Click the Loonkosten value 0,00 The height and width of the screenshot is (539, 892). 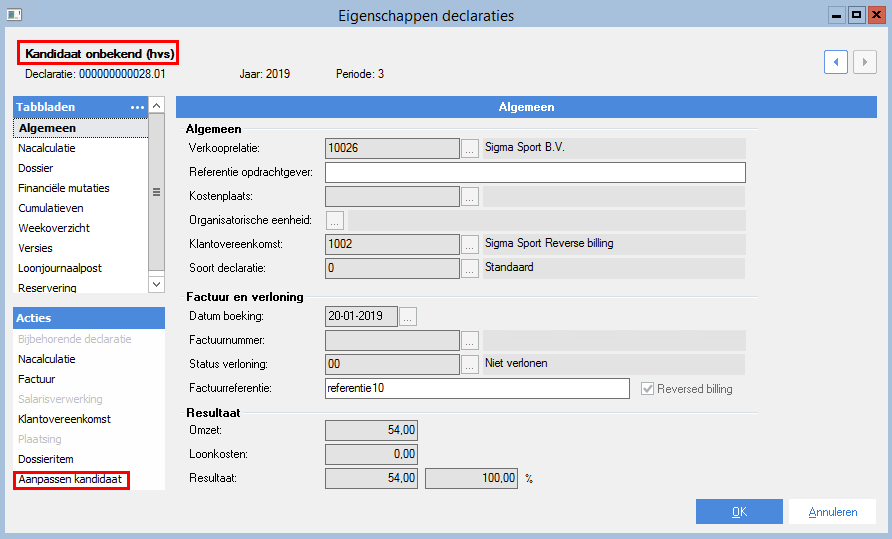371,454
